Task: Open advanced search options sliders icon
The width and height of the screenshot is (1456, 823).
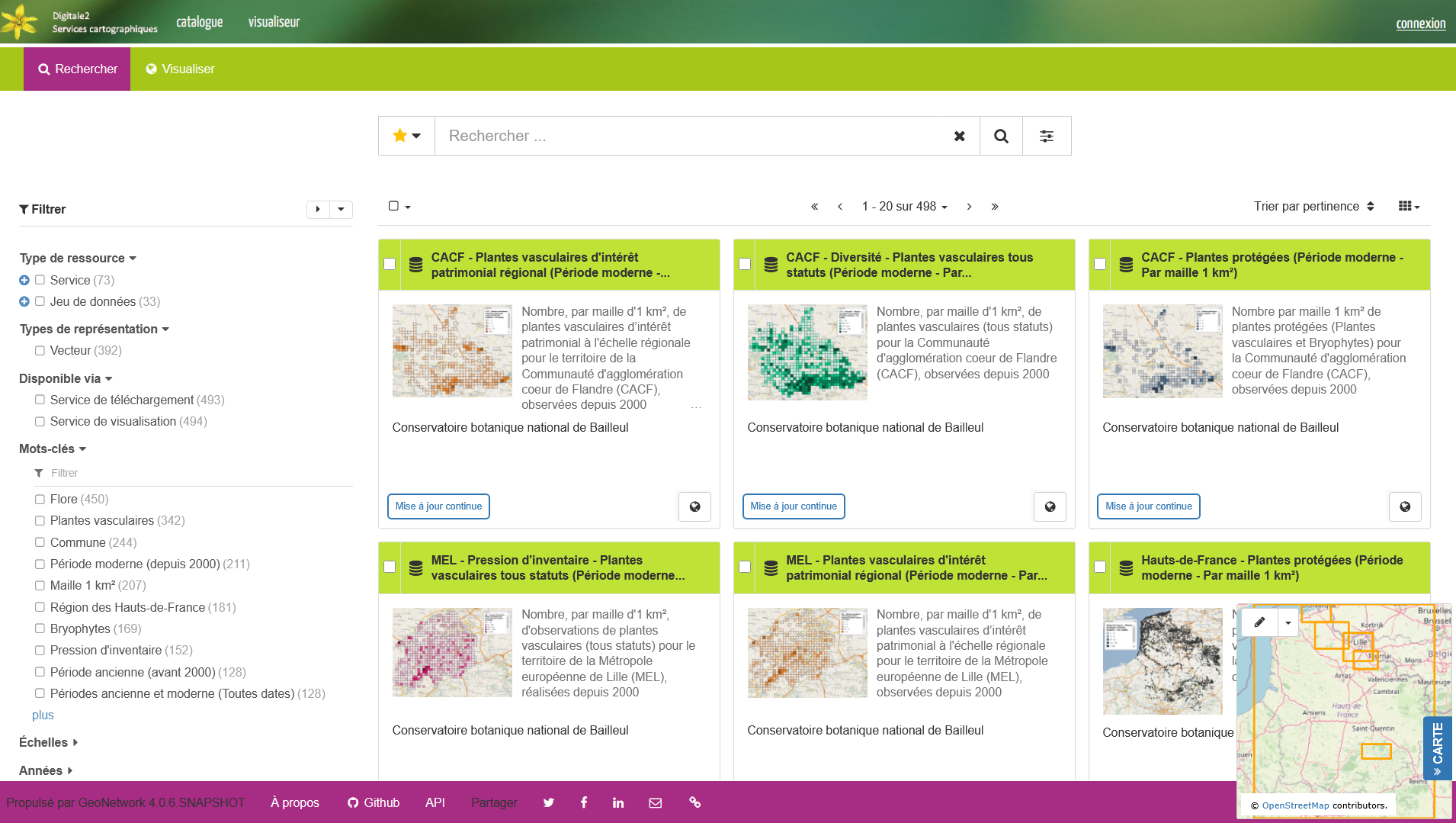Action: coord(1046,136)
